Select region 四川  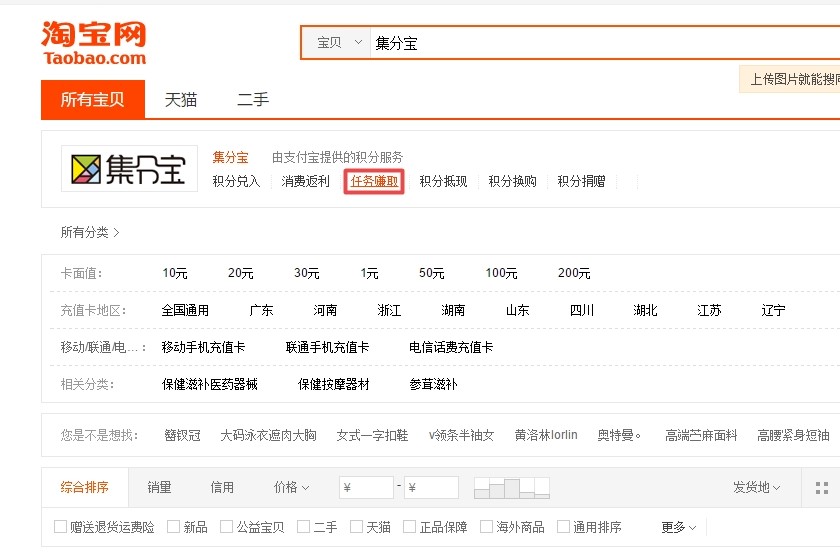coord(582,310)
